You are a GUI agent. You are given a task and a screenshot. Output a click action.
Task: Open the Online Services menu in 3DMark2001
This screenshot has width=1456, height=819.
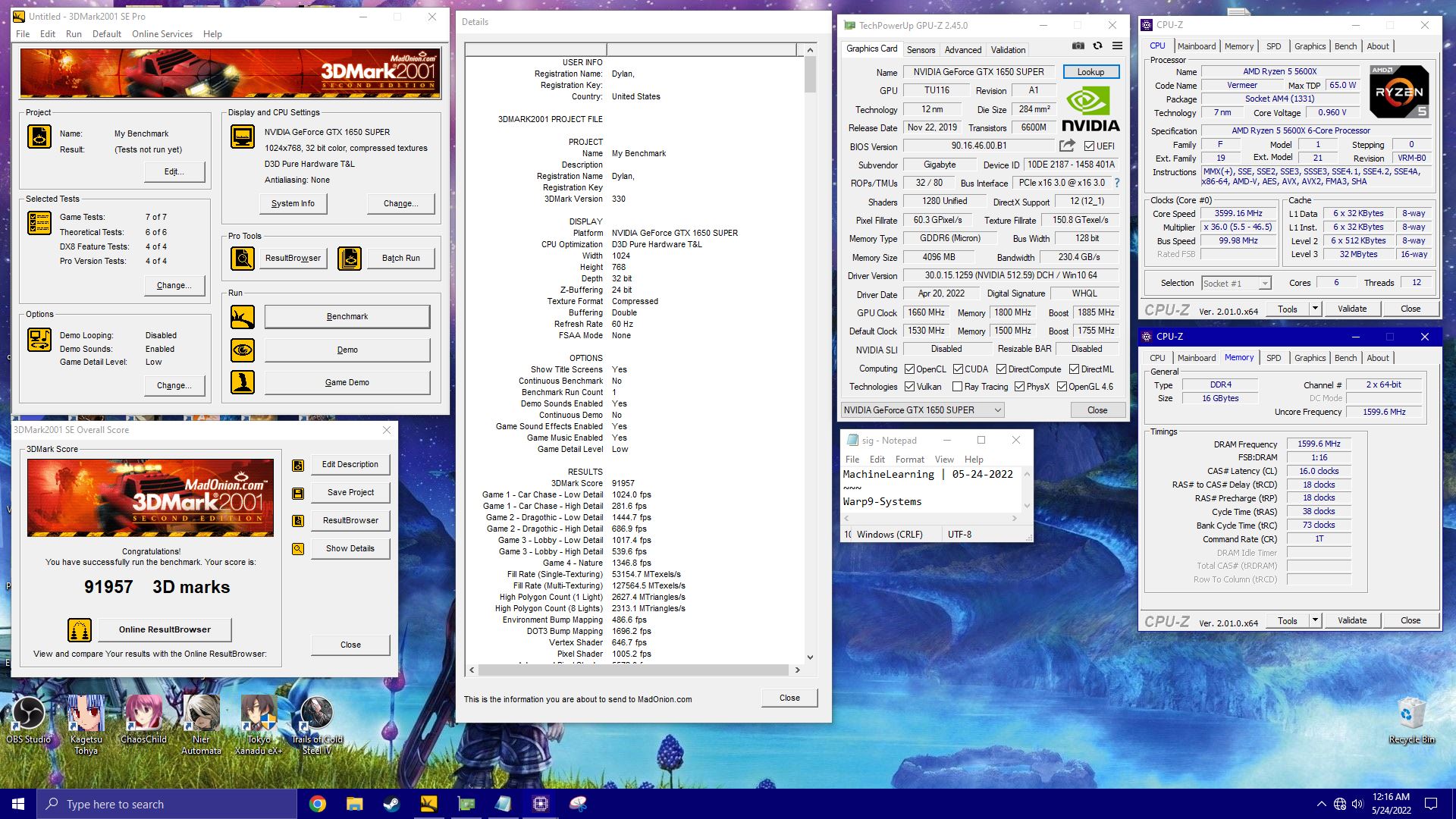162,34
